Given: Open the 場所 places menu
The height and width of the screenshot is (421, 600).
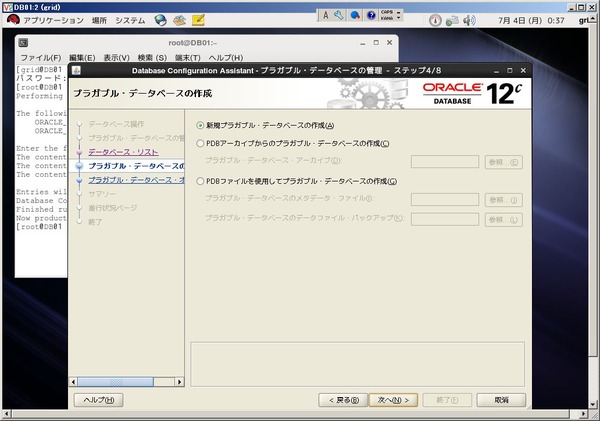Looking at the screenshot, I should 99,20.
